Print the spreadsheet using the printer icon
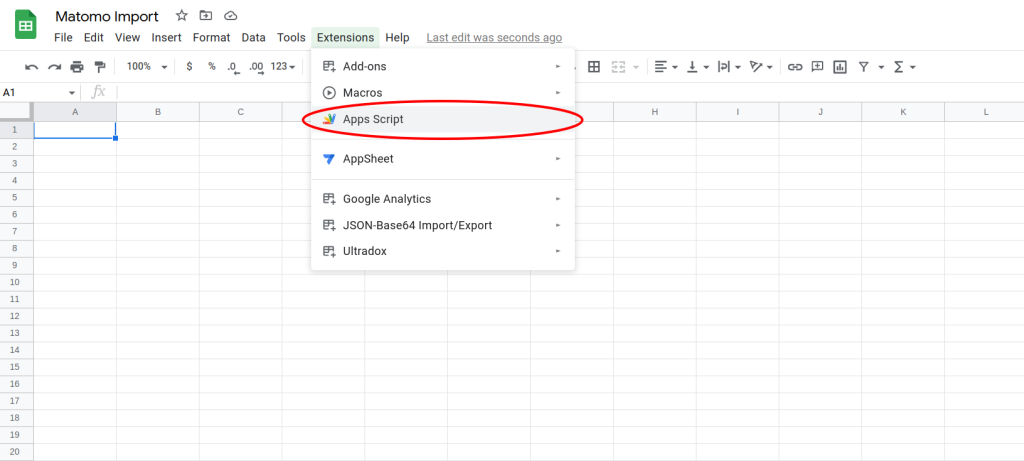The width and height of the screenshot is (1024, 461). pos(77,67)
